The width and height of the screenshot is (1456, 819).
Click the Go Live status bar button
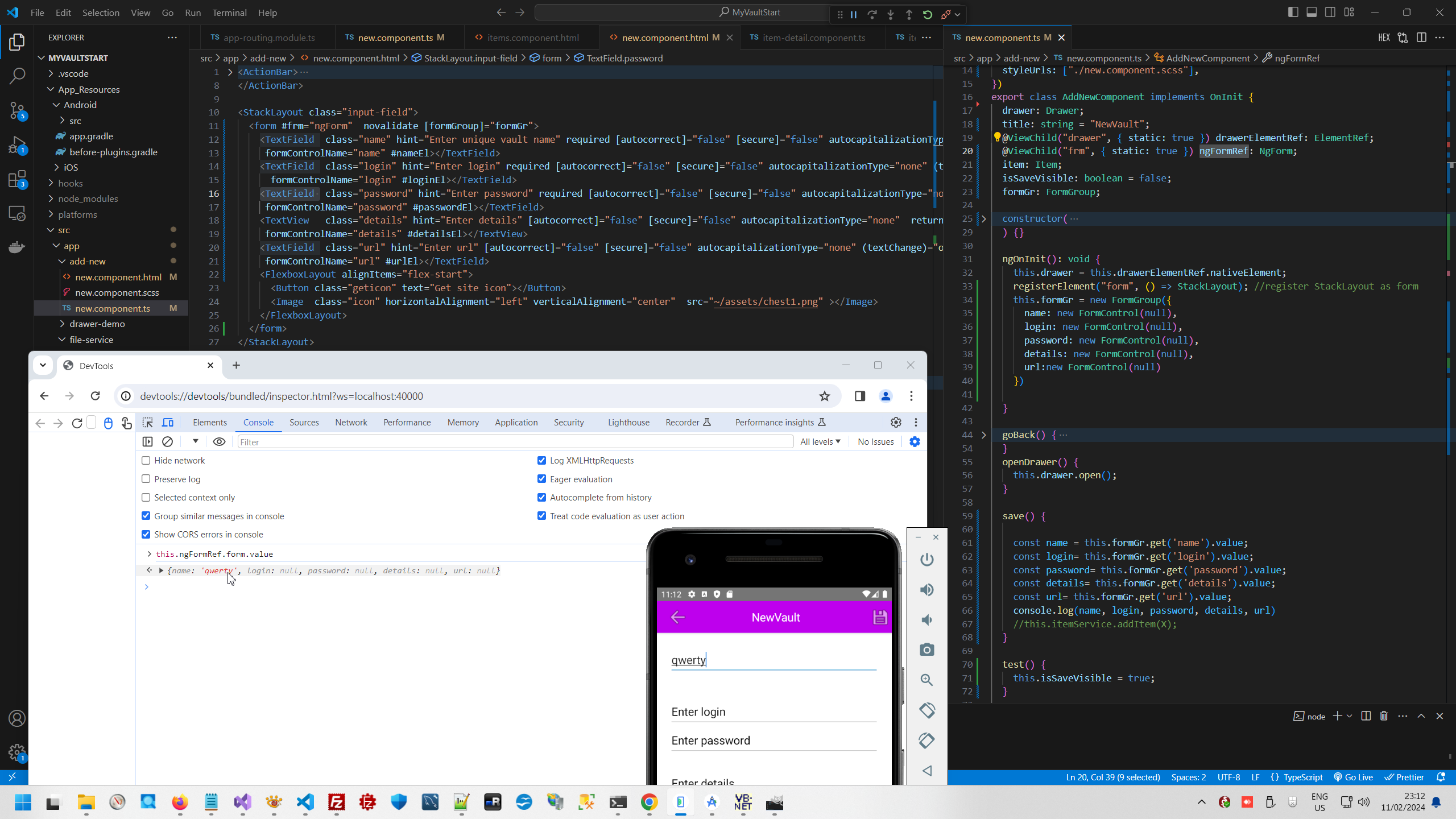pyautogui.click(x=1354, y=777)
